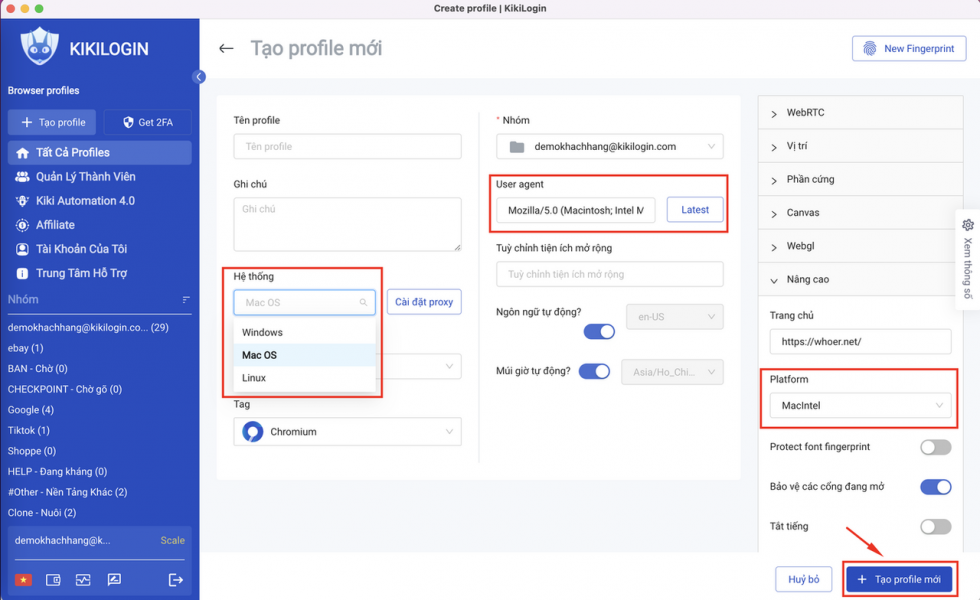Select BAN - Chờ (0) group
The image size is (980, 600).
coord(38,369)
